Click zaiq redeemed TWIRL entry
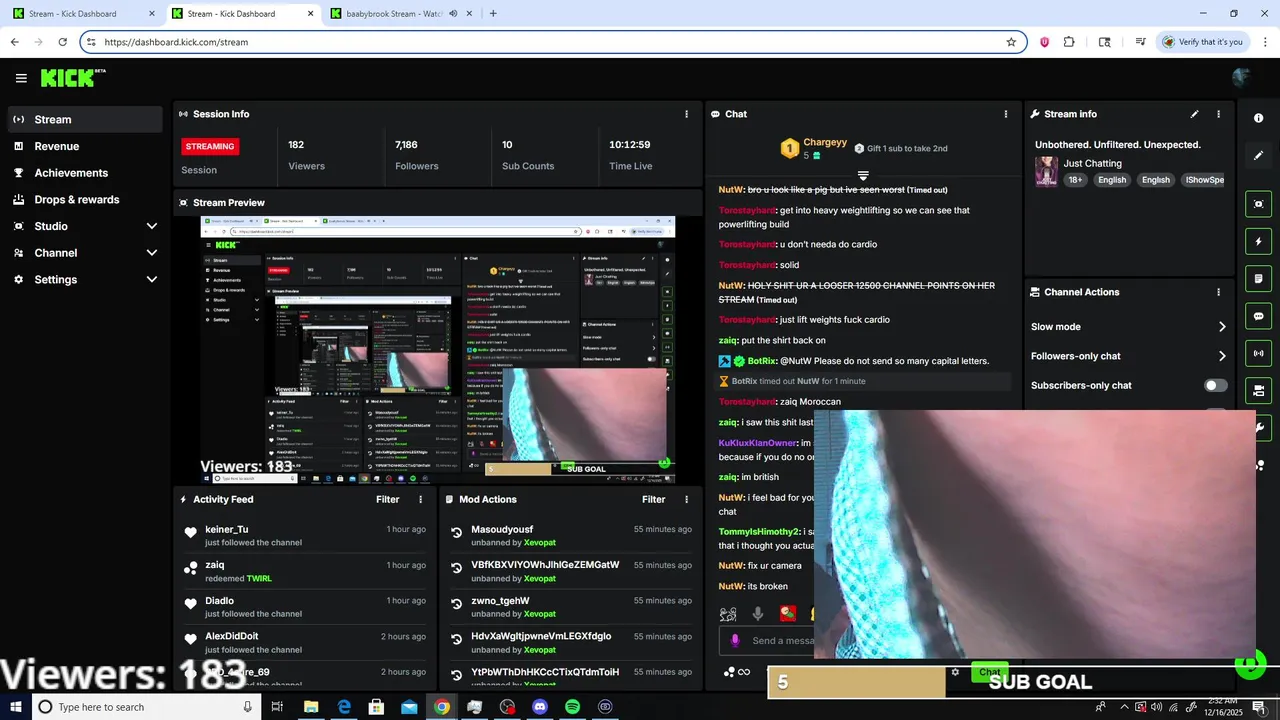 [x=305, y=571]
